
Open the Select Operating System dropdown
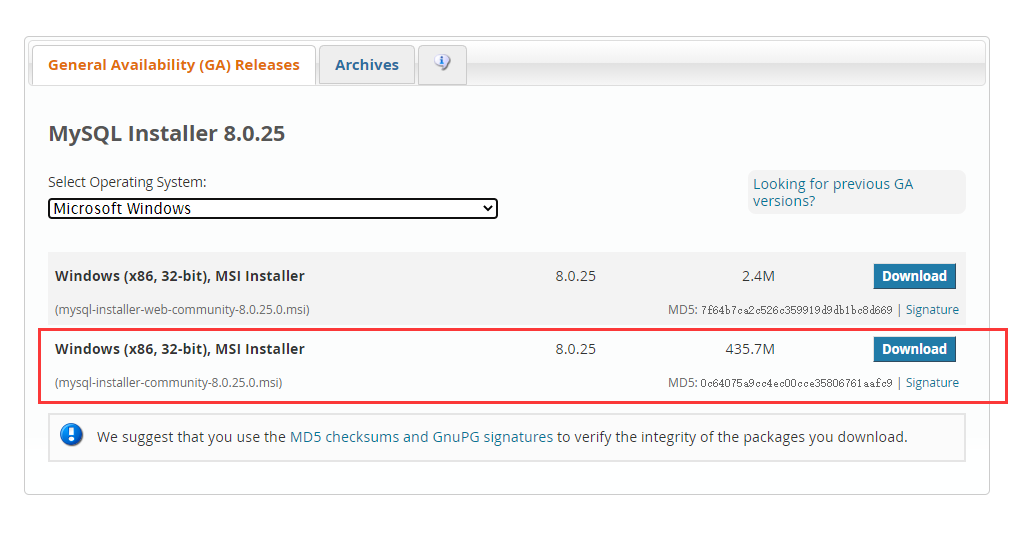(272, 209)
